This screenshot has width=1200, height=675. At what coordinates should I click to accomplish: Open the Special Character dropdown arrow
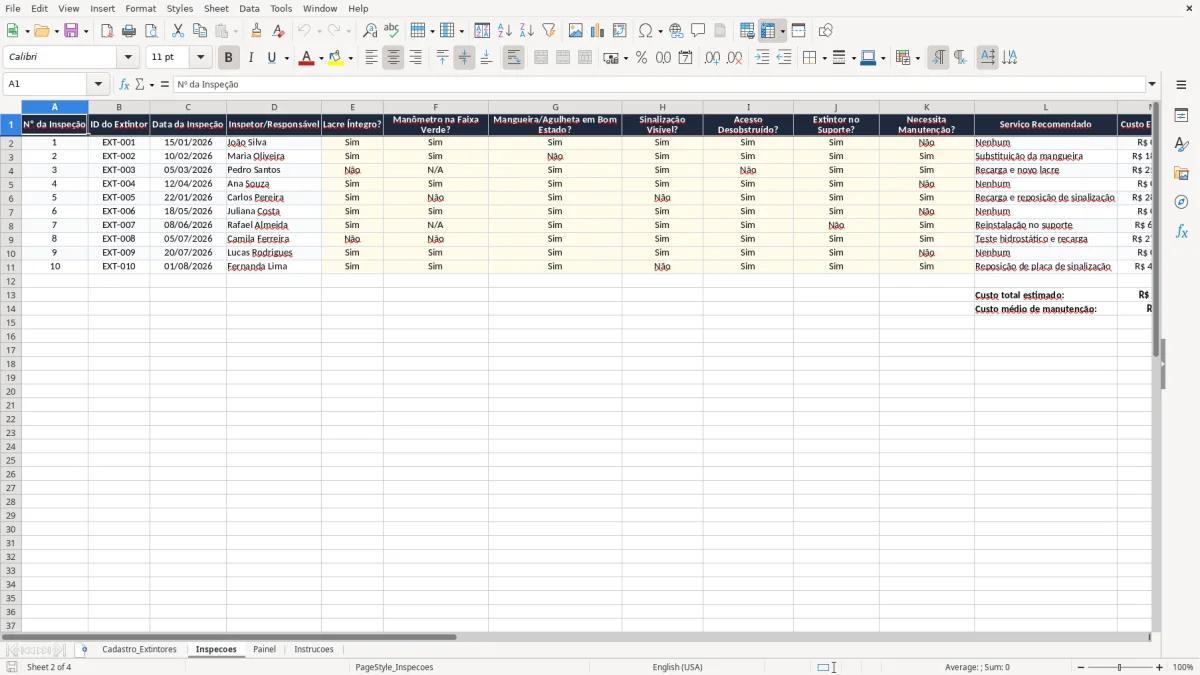pyautogui.click(x=660, y=31)
